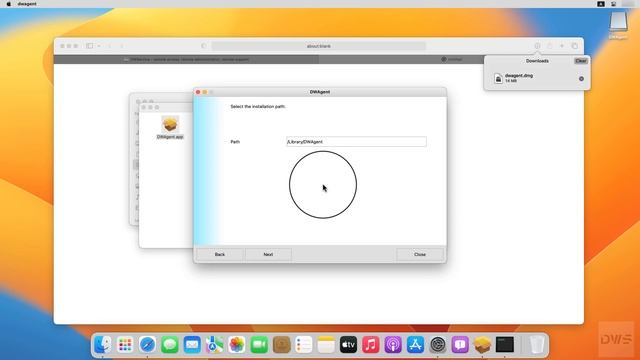The width and height of the screenshot is (640, 360).
Task: Open Safari from the Dock
Action: (147, 345)
